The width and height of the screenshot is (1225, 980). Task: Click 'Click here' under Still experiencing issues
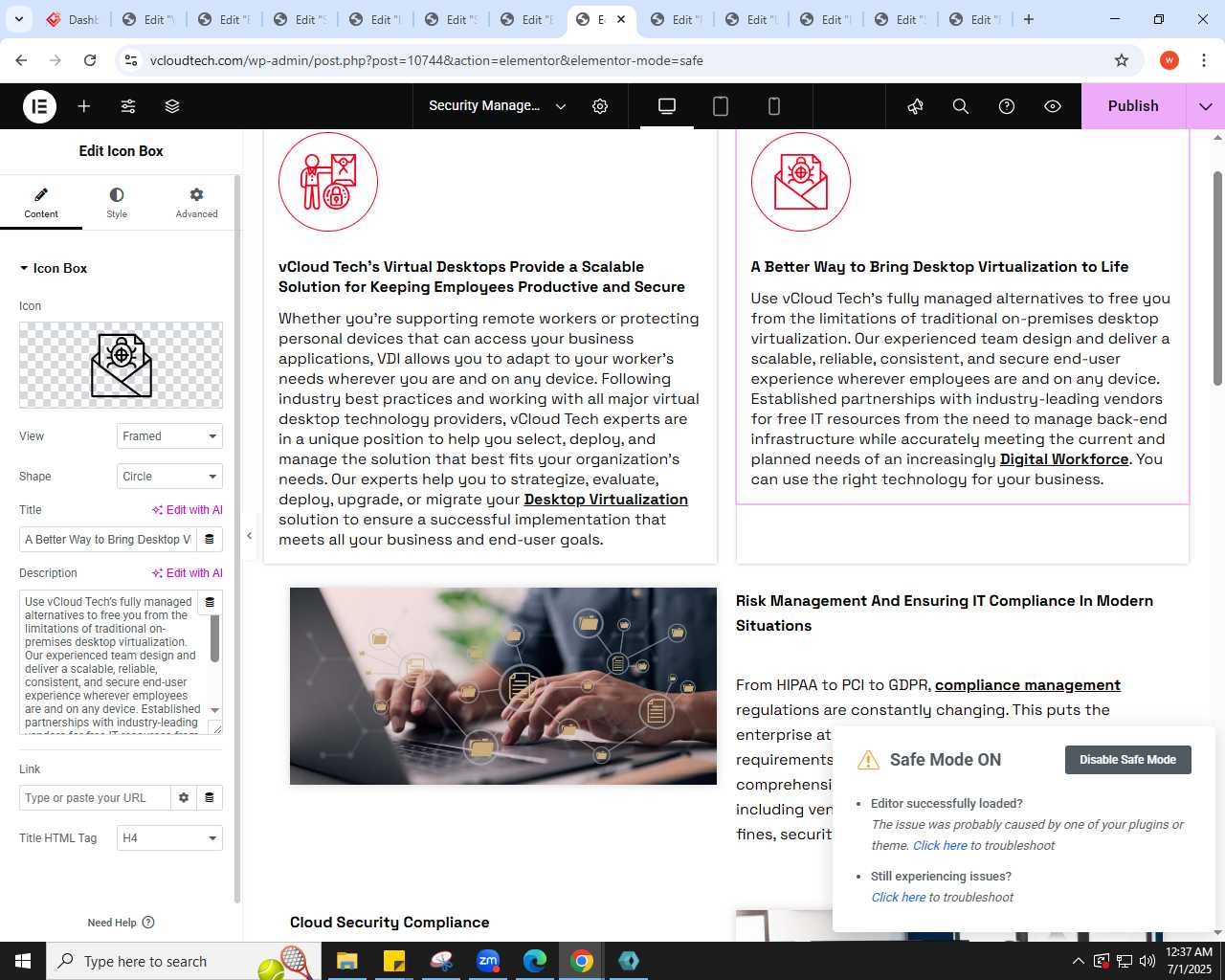click(899, 898)
